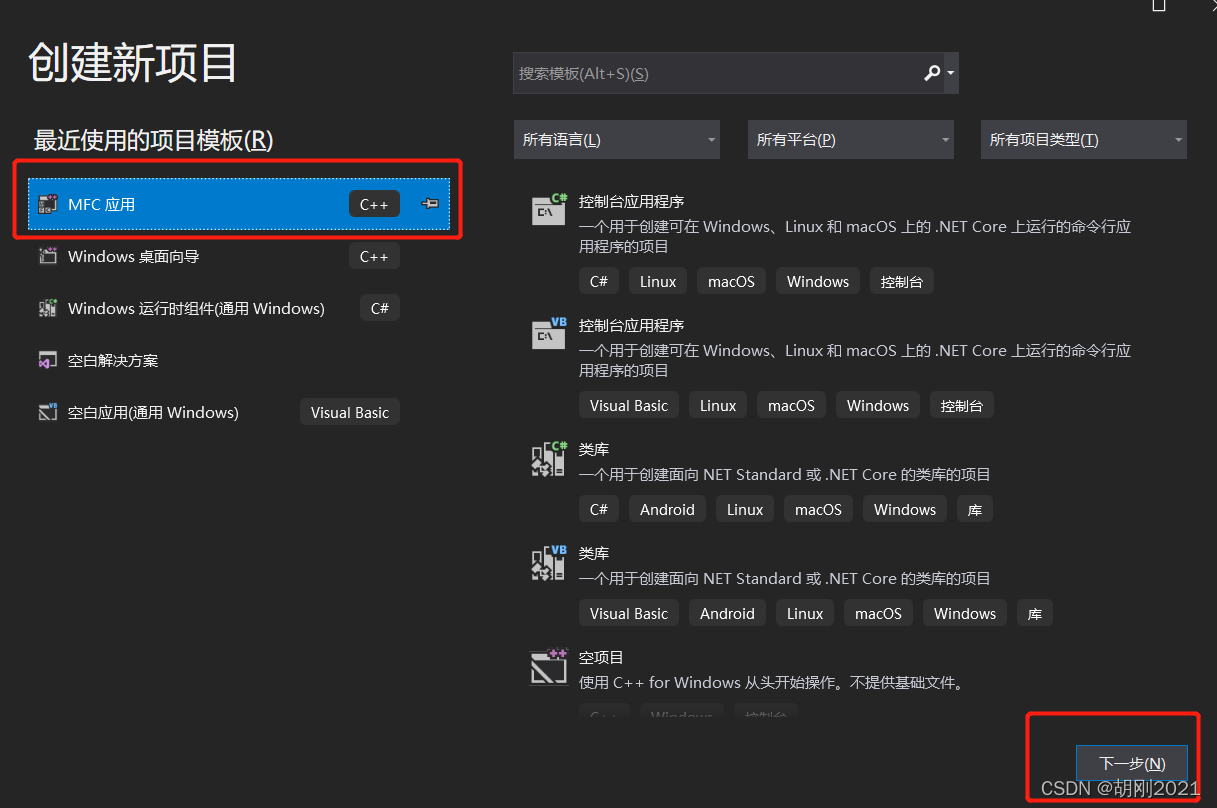Click C++ tag on MFC 应用 row

374,204
